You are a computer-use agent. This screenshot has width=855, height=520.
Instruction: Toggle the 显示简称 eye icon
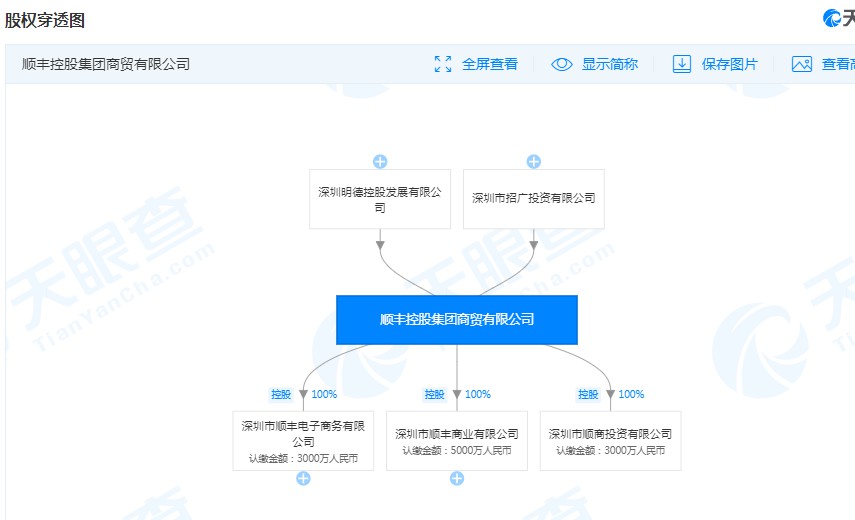[562, 64]
